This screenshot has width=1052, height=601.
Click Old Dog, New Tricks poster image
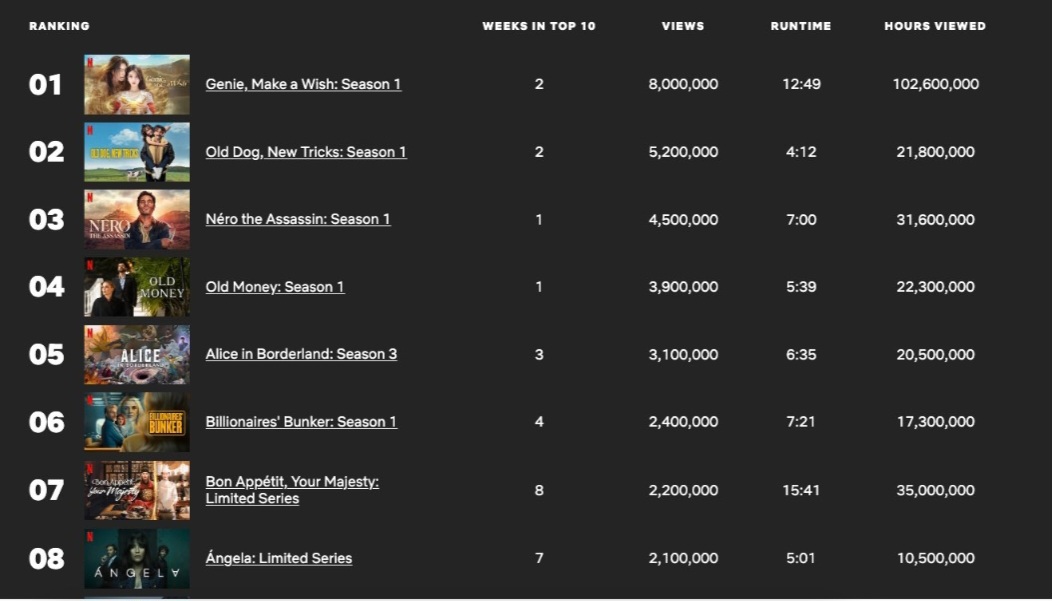point(137,152)
